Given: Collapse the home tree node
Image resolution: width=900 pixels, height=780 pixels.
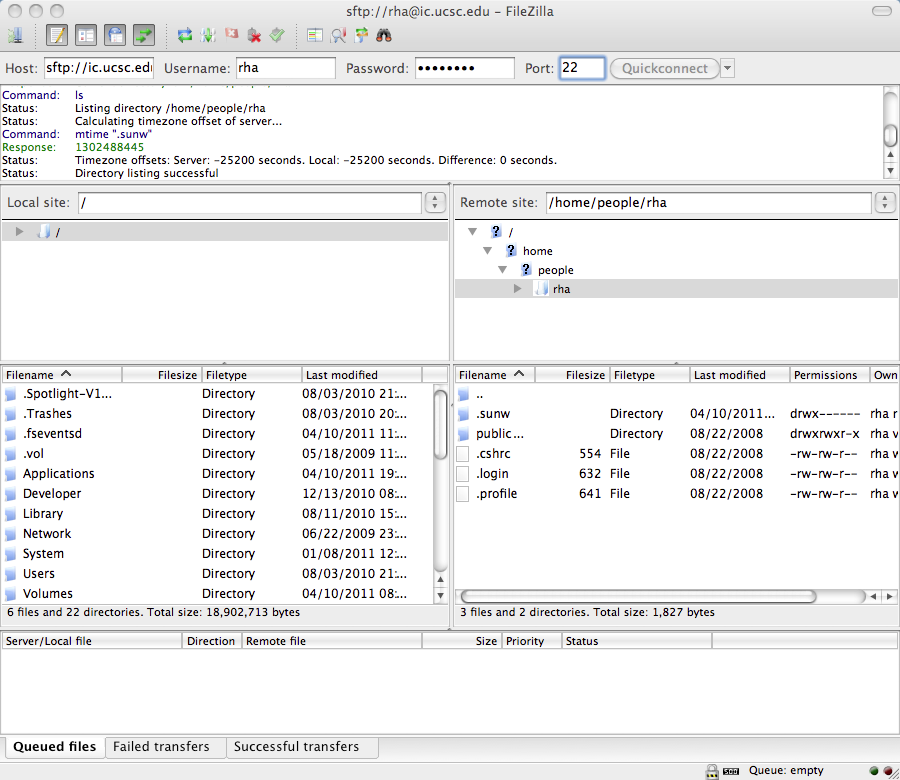Looking at the screenshot, I should click(x=487, y=250).
